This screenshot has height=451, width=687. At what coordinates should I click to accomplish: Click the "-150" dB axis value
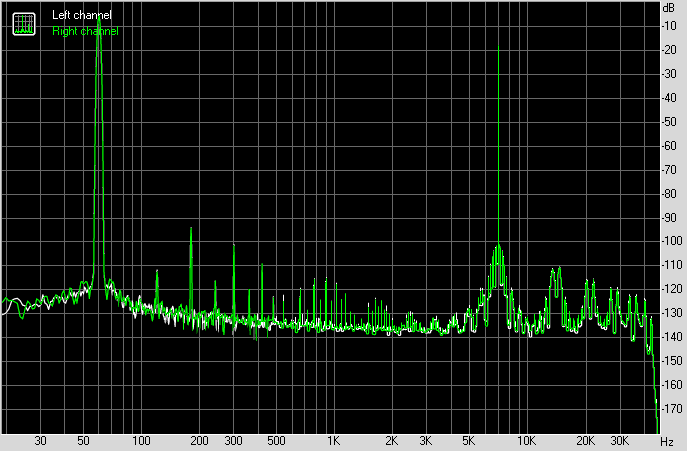point(672,361)
